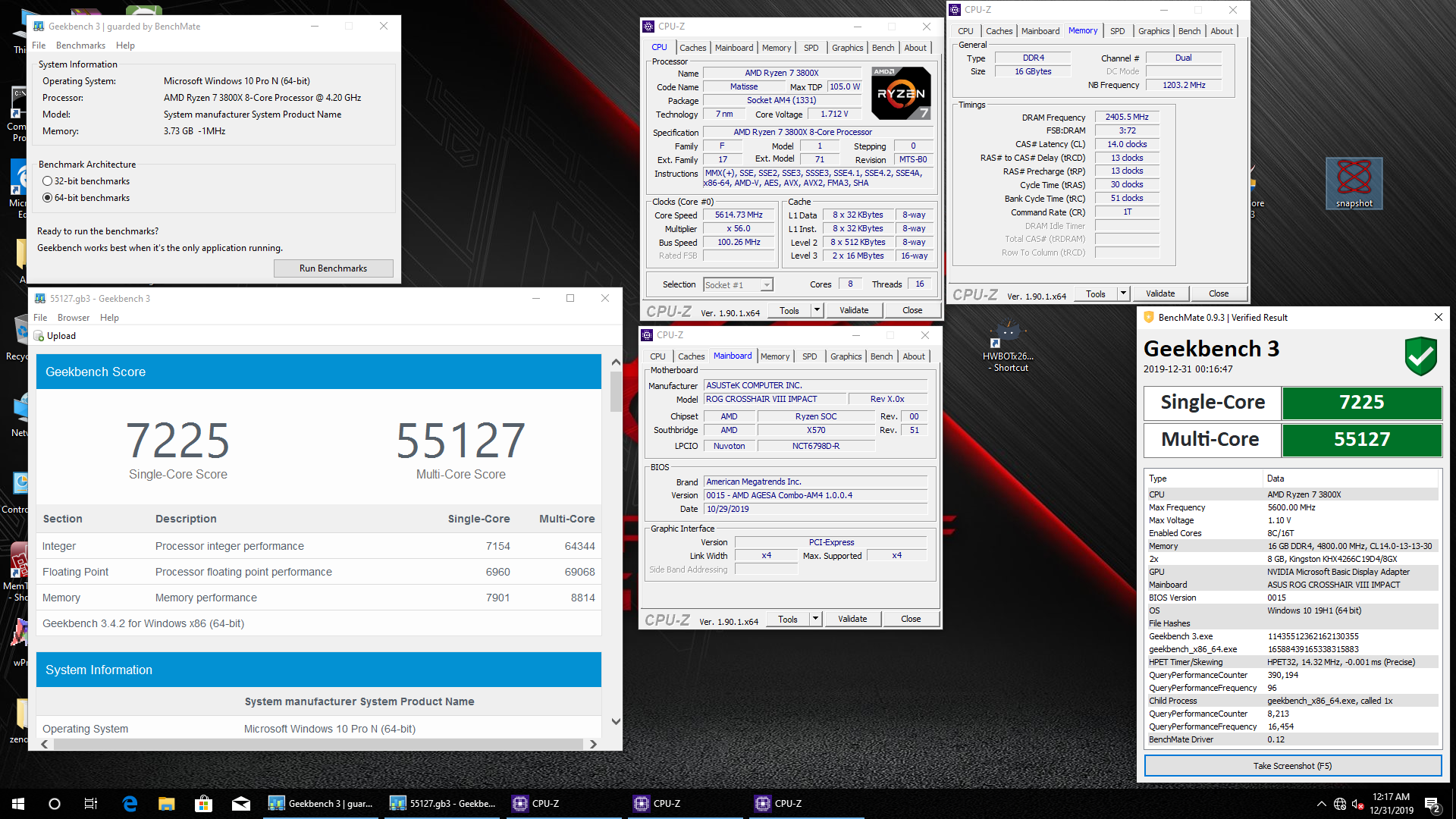Click Floating Point section row
The height and width of the screenshot is (819, 1456).
[318, 572]
